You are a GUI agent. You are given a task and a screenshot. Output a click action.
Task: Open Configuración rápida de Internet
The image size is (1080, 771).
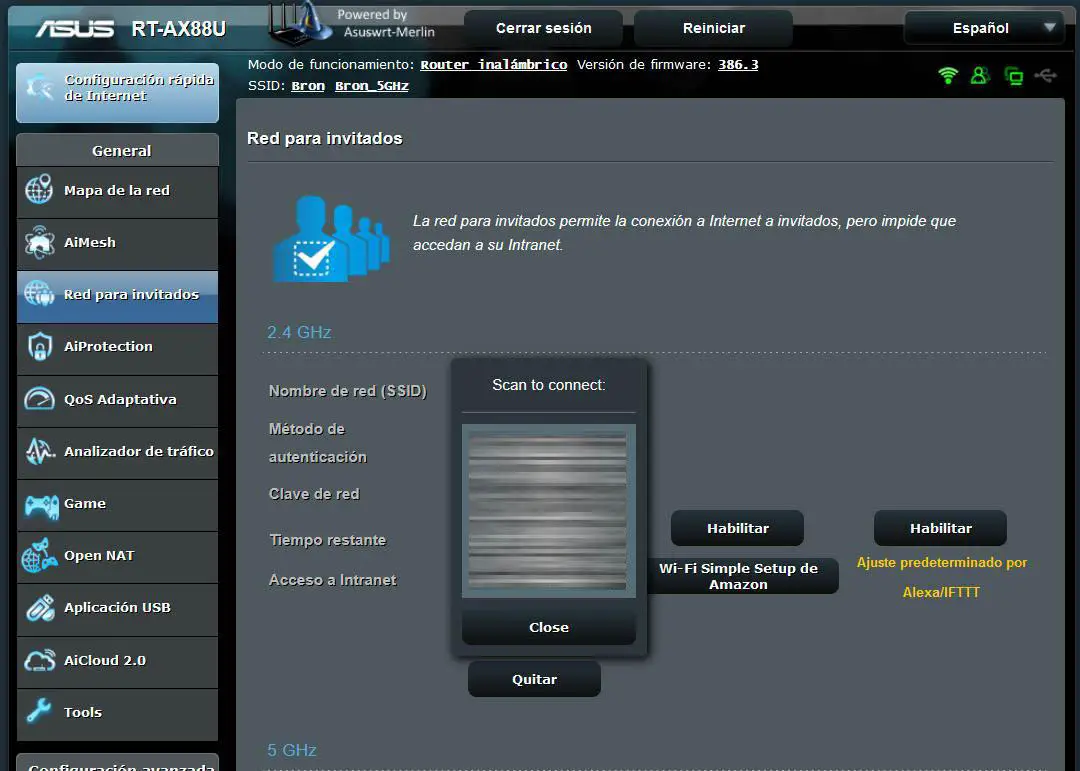pos(117,92)
